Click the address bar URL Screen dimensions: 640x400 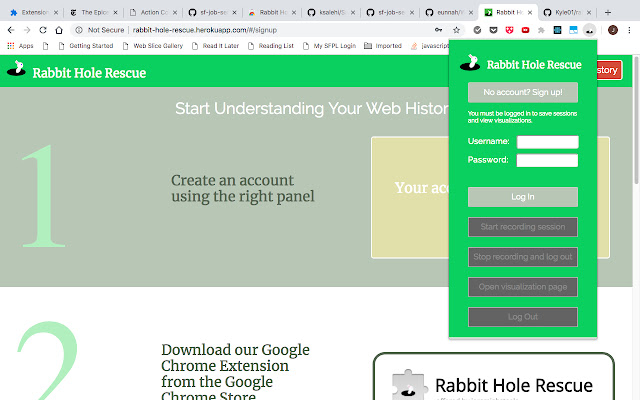pos(204,30)
